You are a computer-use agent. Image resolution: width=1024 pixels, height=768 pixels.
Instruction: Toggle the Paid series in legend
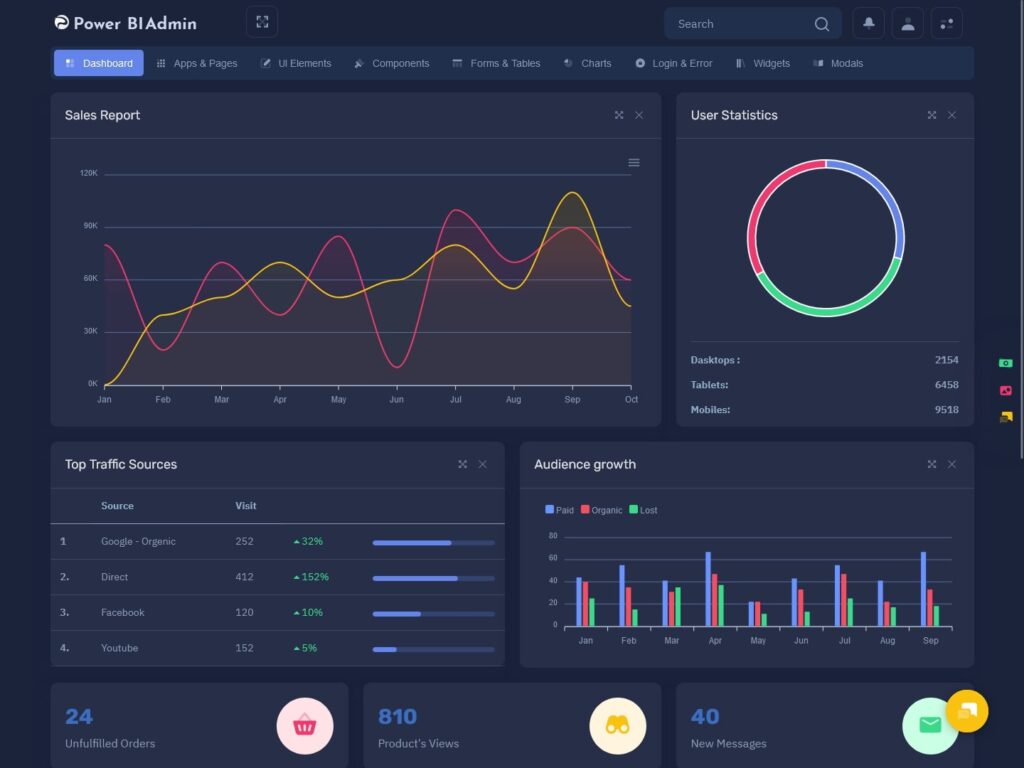(x=559, y=510)
